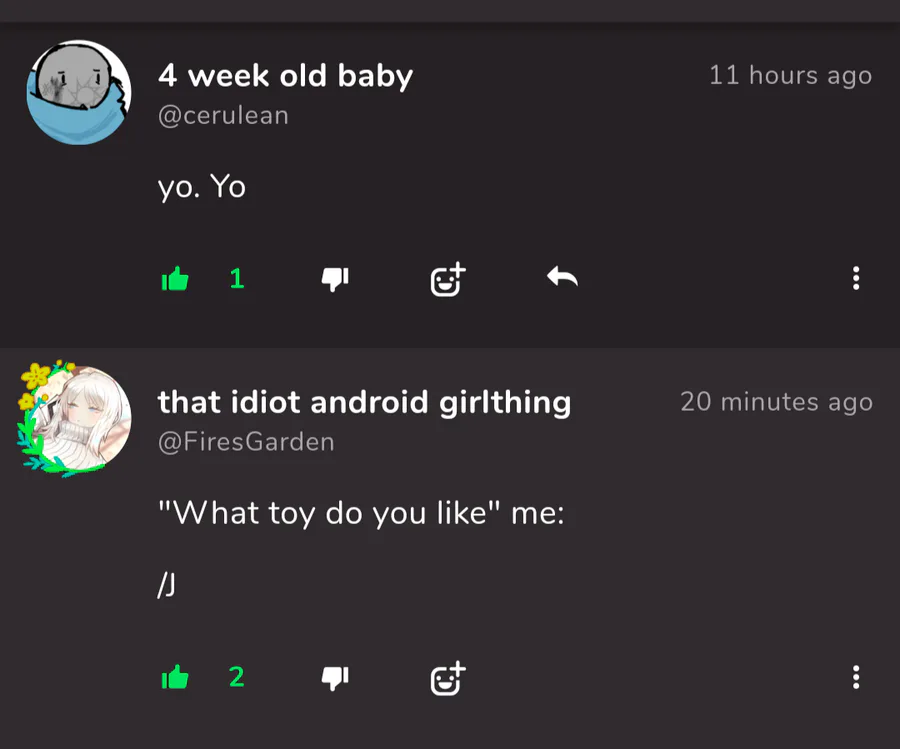Reply to the 4 week old baby comment
Viewport: 900px width, 749px height.
[x=562, y=277]
